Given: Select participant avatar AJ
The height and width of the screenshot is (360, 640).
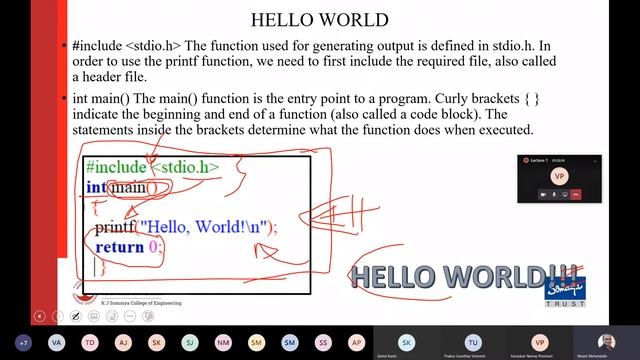Looking at the screenshot, I should click(x=123, y=343).
